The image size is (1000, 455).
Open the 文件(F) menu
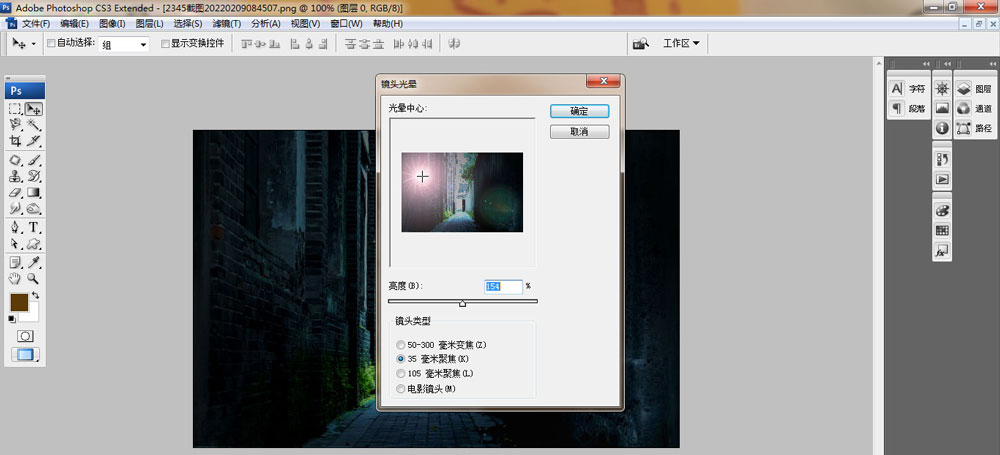(x=36, y=24)
